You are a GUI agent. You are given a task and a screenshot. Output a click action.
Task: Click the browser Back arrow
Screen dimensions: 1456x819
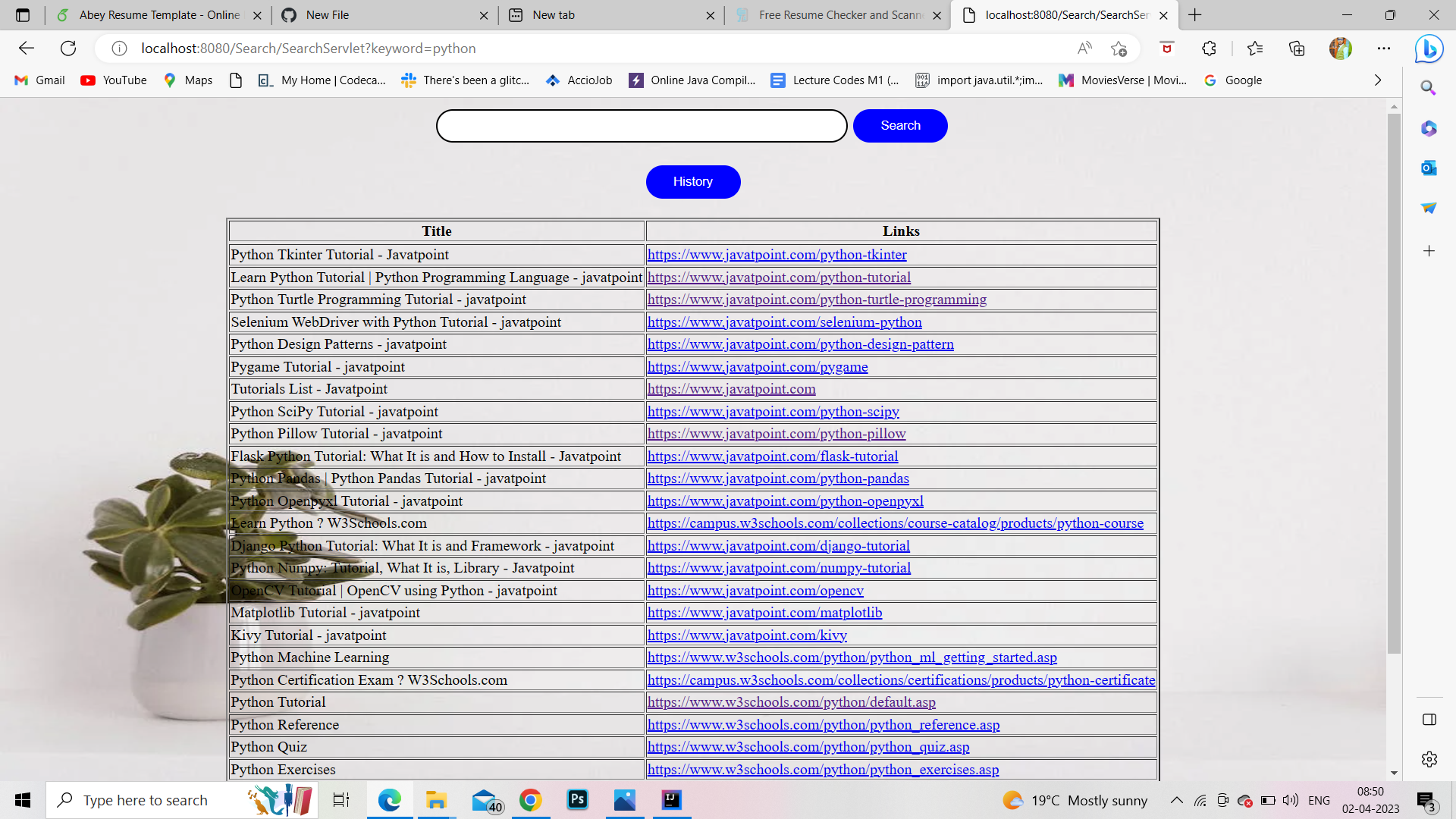27,49
